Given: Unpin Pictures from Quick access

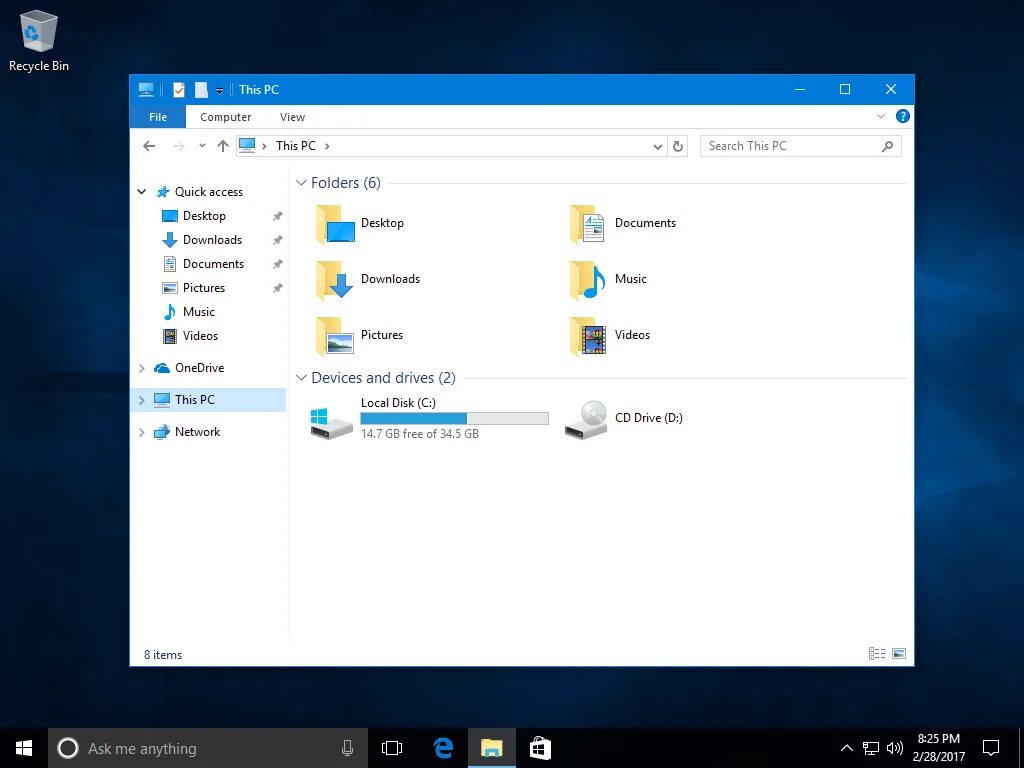Looking at the screenshot, I should (x=278, y=288).
